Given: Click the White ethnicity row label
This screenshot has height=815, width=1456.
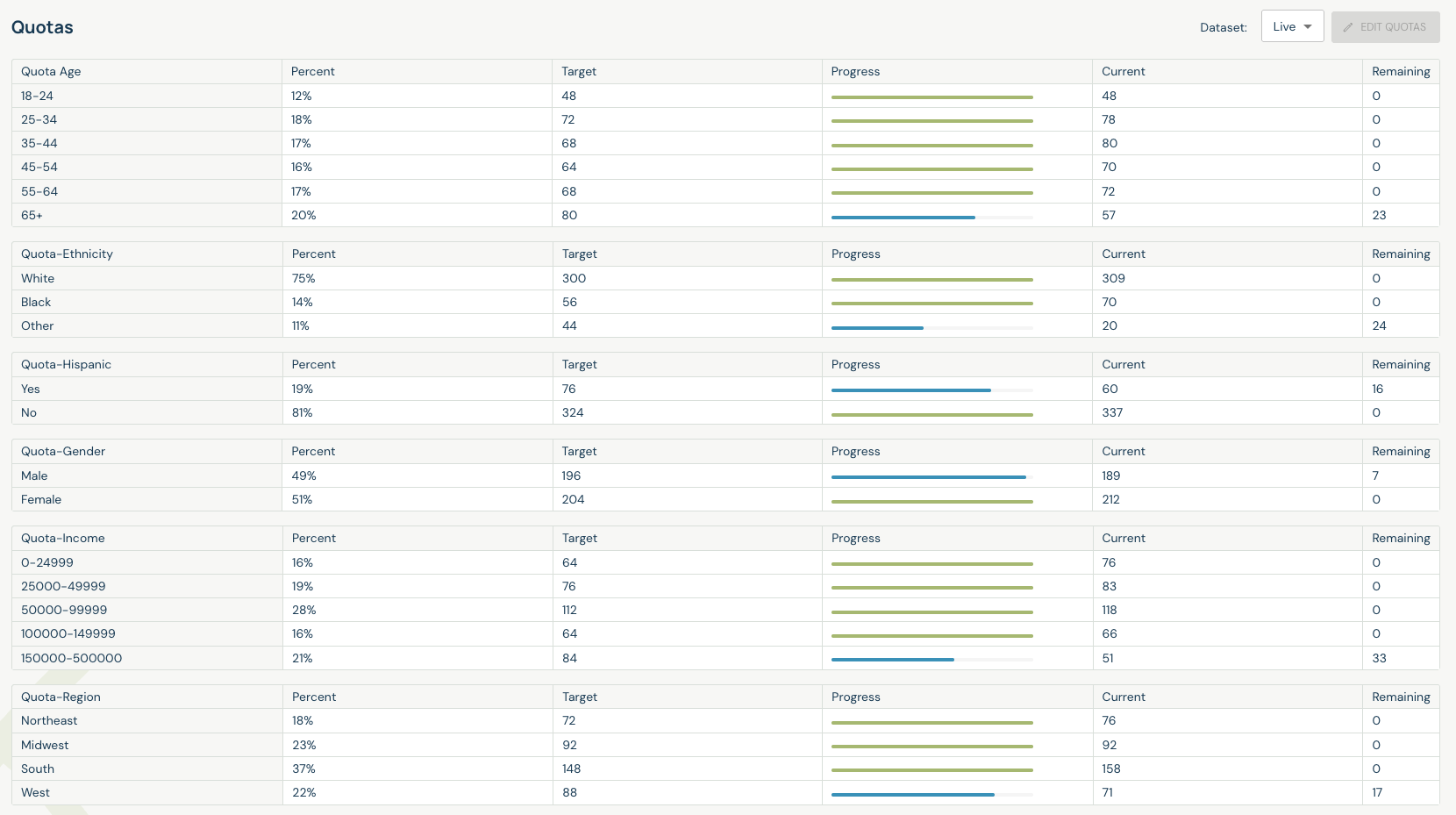Looking at the screenshot, I should tap(38, 278).
